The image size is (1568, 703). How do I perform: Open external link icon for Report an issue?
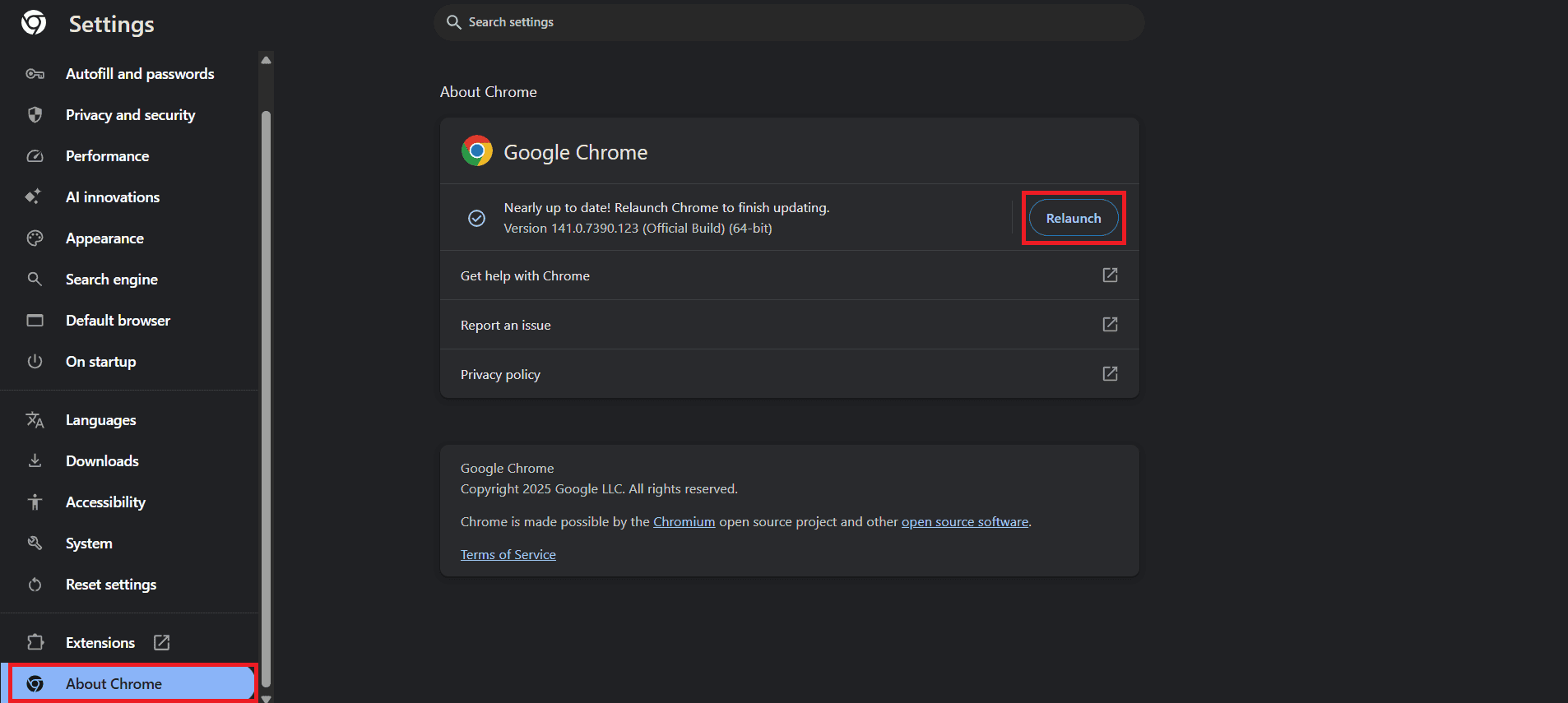click(x=1110, y=325)
